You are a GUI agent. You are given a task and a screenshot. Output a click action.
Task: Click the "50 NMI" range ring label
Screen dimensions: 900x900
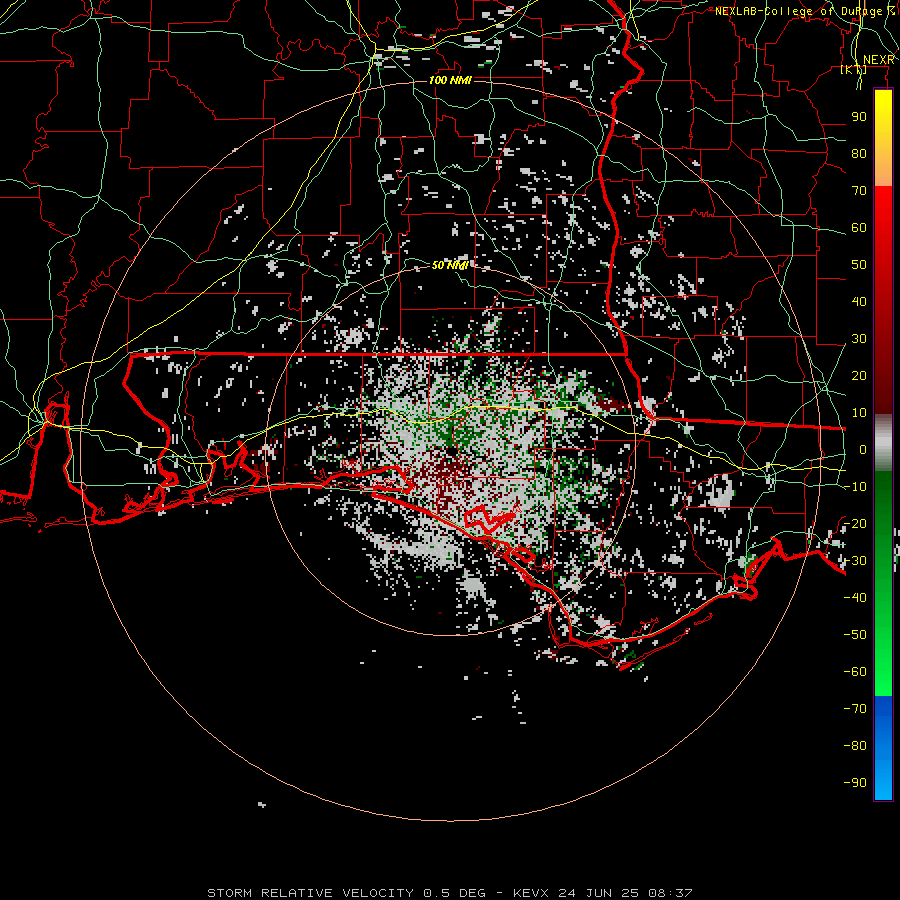pyautogui.click(x=450, y=265)
